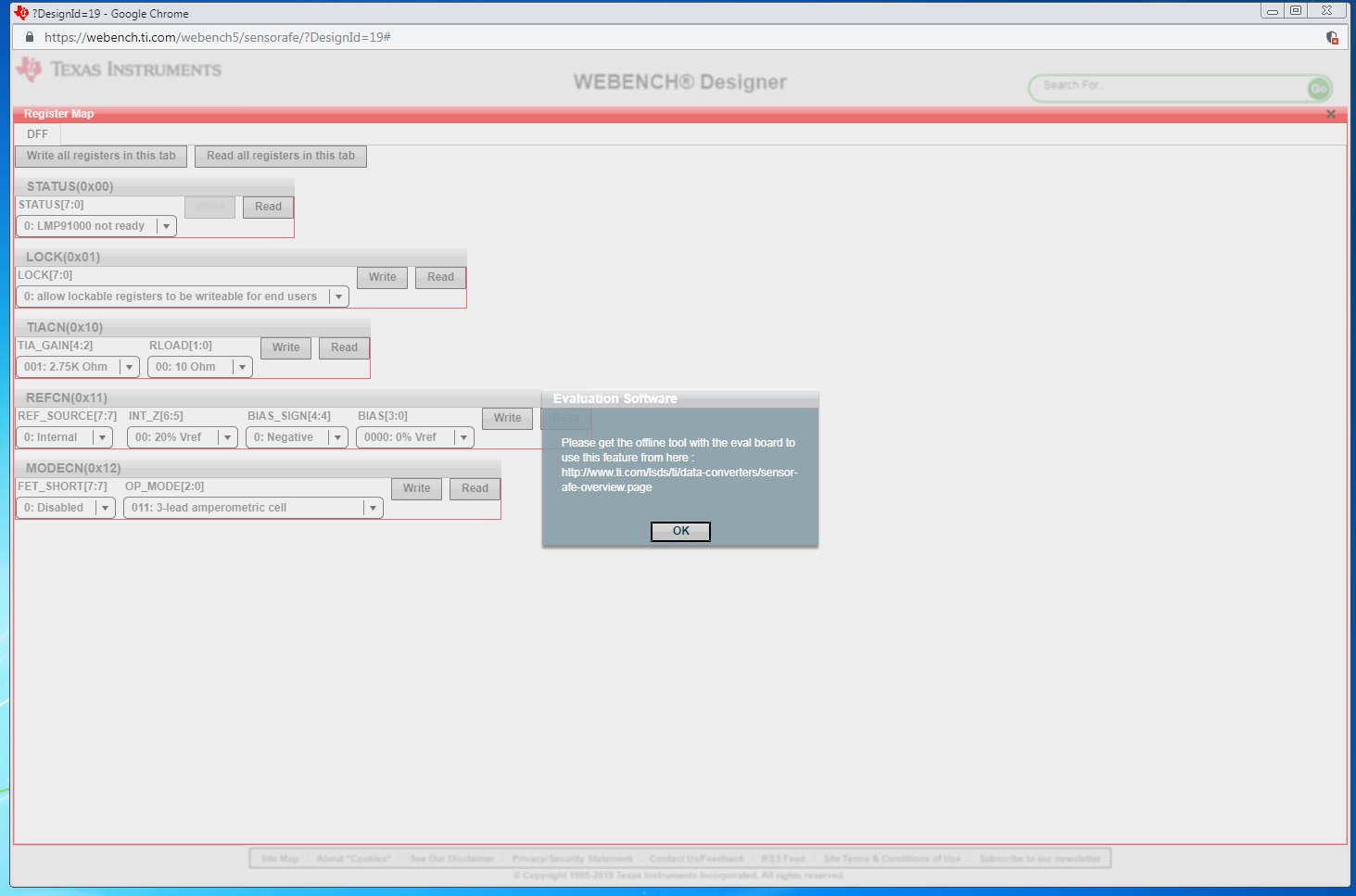Read the STATUS register
The image size is (1356, 896).
(267, 207)
